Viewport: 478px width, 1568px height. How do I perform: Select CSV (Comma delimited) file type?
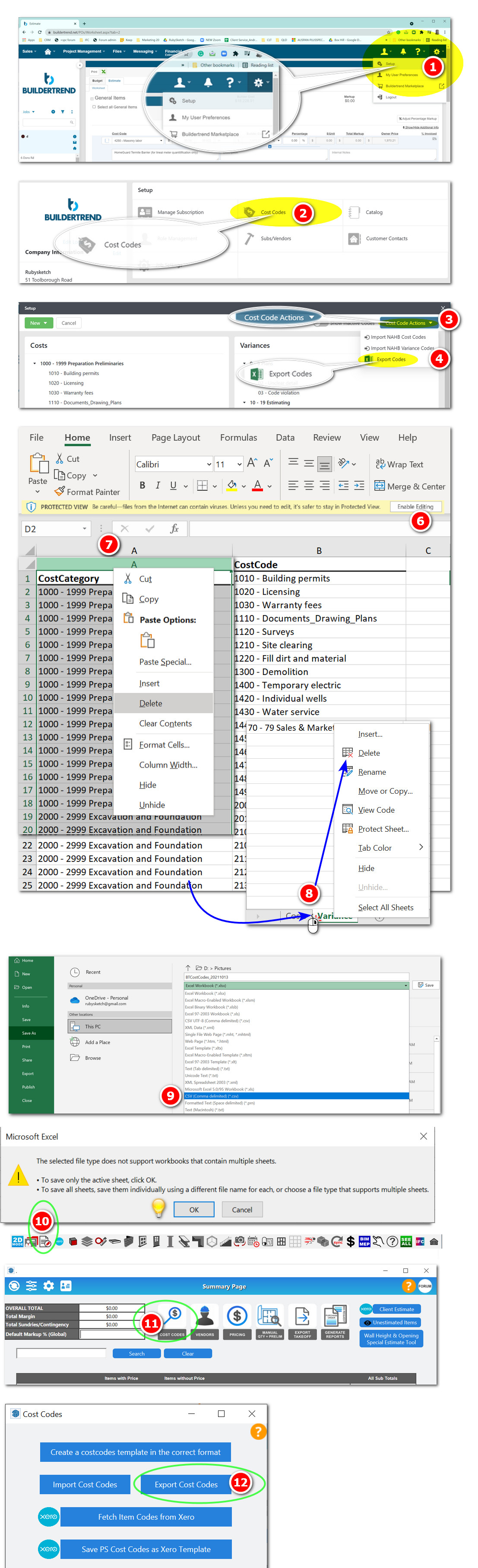click(296, 1096)
